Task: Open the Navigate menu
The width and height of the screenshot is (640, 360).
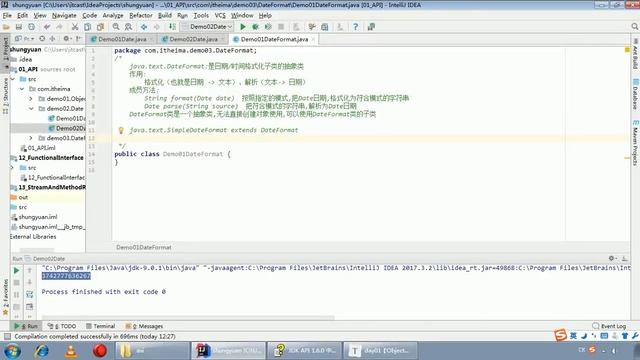Action: pos(64,16)
